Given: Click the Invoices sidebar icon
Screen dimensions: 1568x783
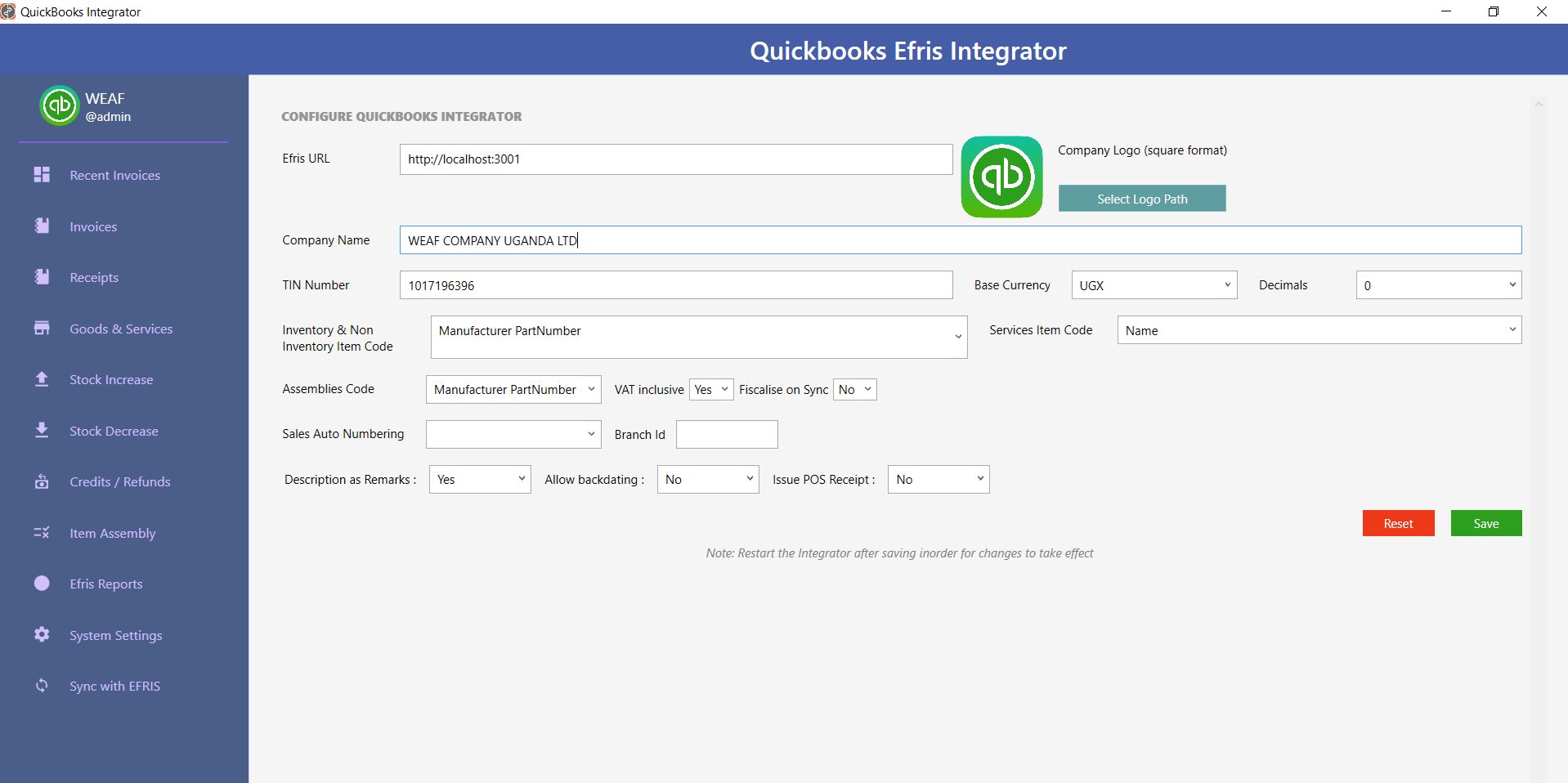Looking at the screenshot, I should coord(42,226).
